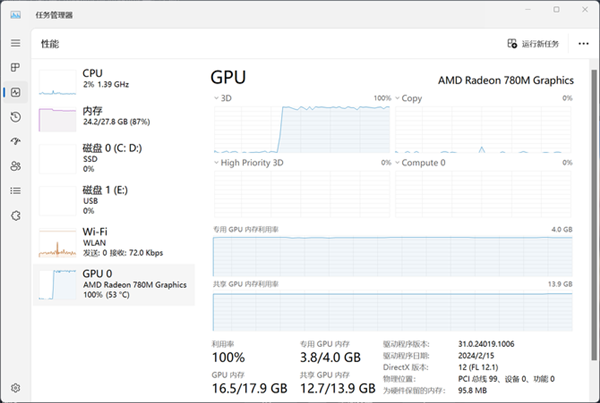Select the Wi-Fi WLAN resource entry
600x403 pixels.
click(x=115, y=240)
